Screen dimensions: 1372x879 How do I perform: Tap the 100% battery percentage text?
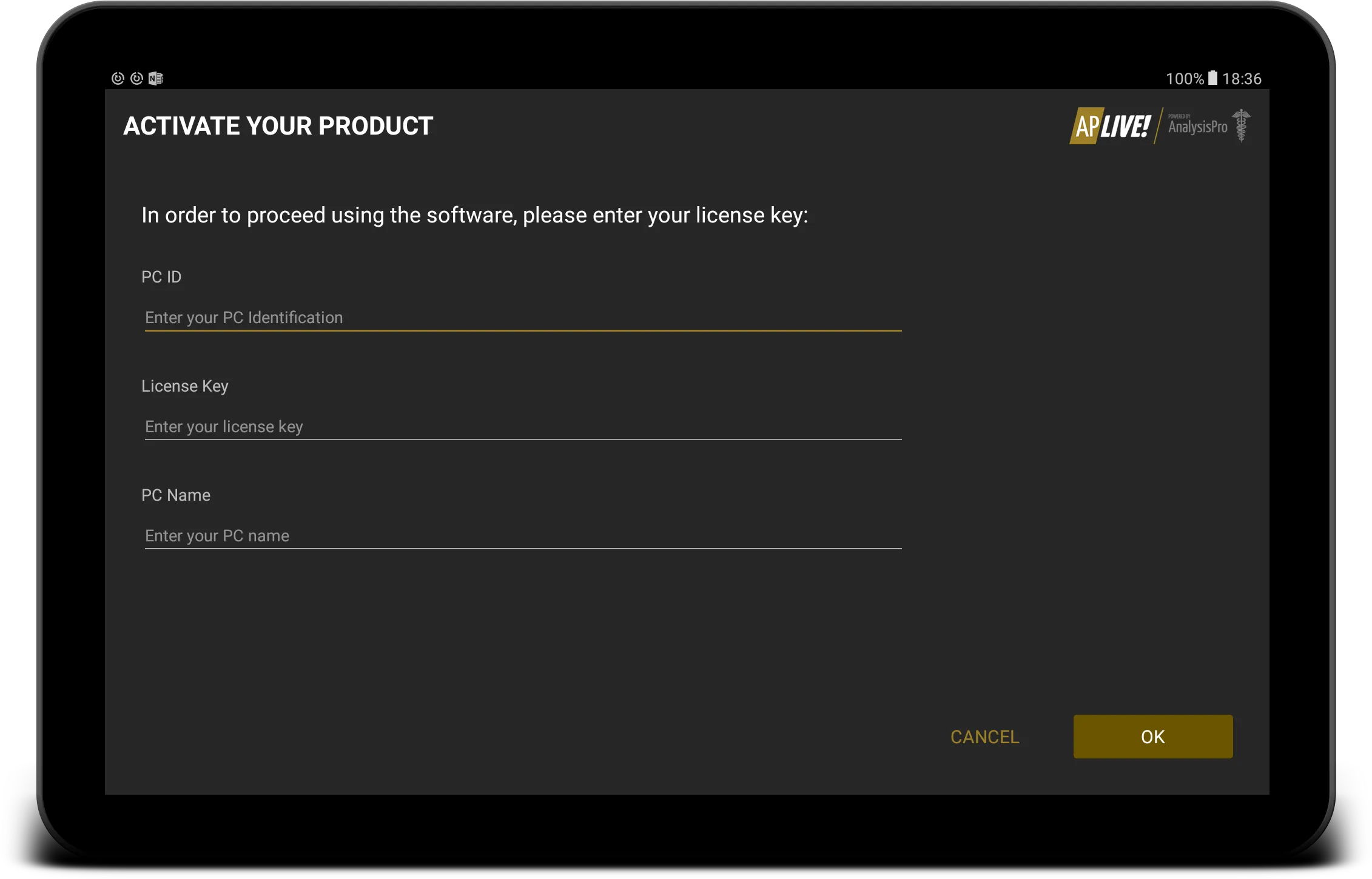(1185, 79)
